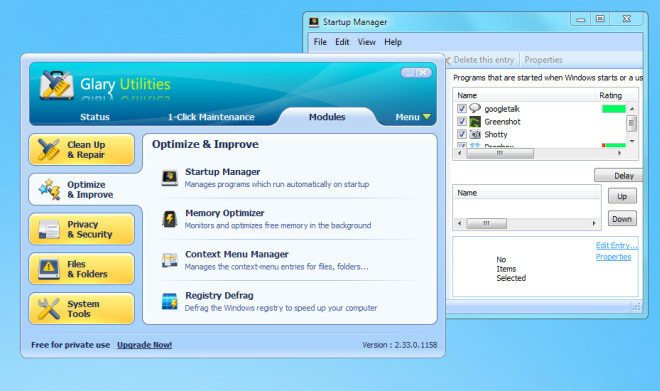The image size is (660, 391).
Task: Click the Shotty entry name
Action: point(496,134)
